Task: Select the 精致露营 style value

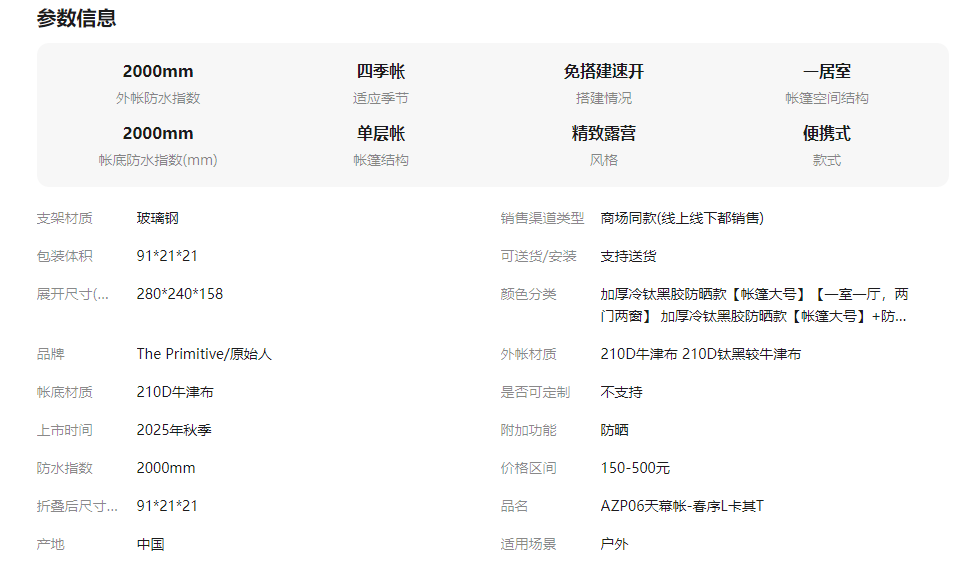Action: 603,134
